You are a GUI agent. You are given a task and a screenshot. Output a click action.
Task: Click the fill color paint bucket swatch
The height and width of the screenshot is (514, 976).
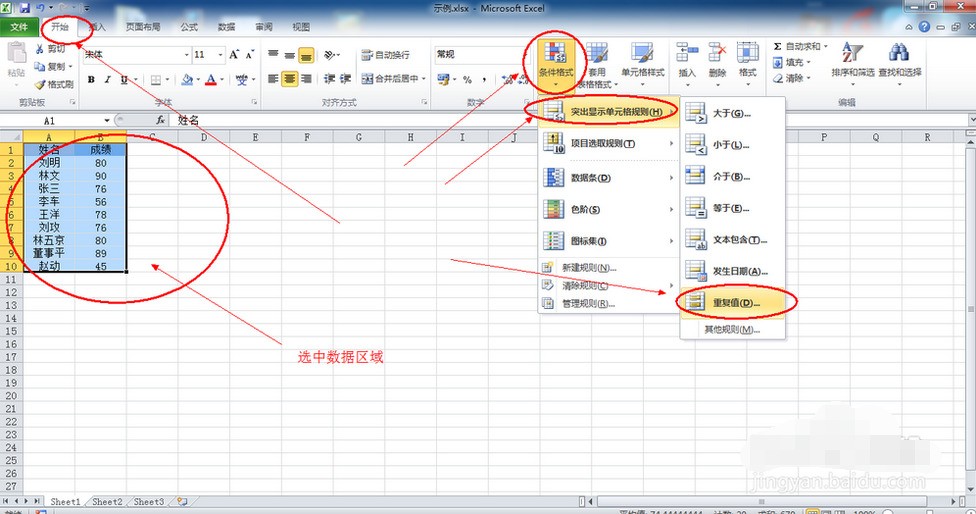pyautogui.click(x=187, y=80)
